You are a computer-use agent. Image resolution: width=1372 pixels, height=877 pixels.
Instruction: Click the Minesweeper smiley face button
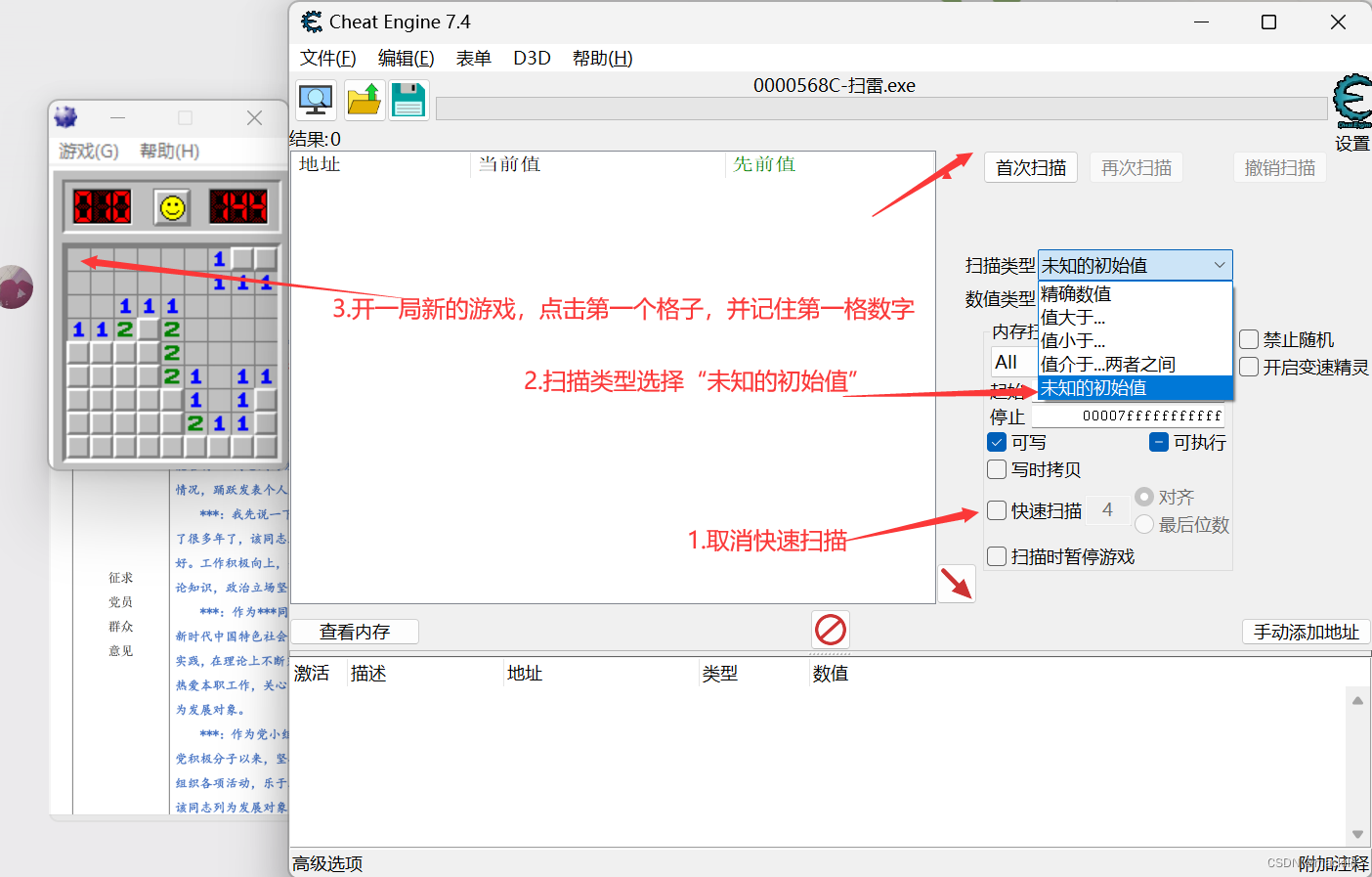pyautogui.click(x=173, y=207)
